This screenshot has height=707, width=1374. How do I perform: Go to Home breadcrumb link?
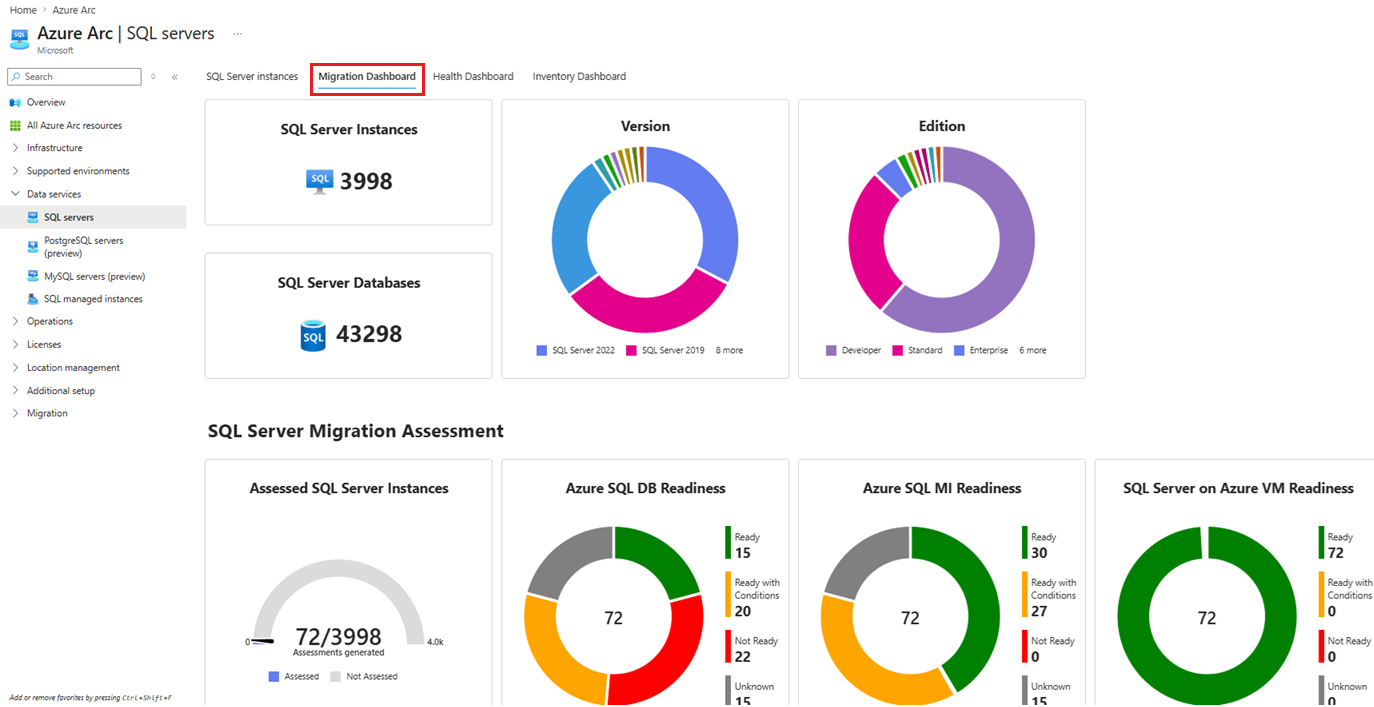pyautogui.click(x=23, y=10)
